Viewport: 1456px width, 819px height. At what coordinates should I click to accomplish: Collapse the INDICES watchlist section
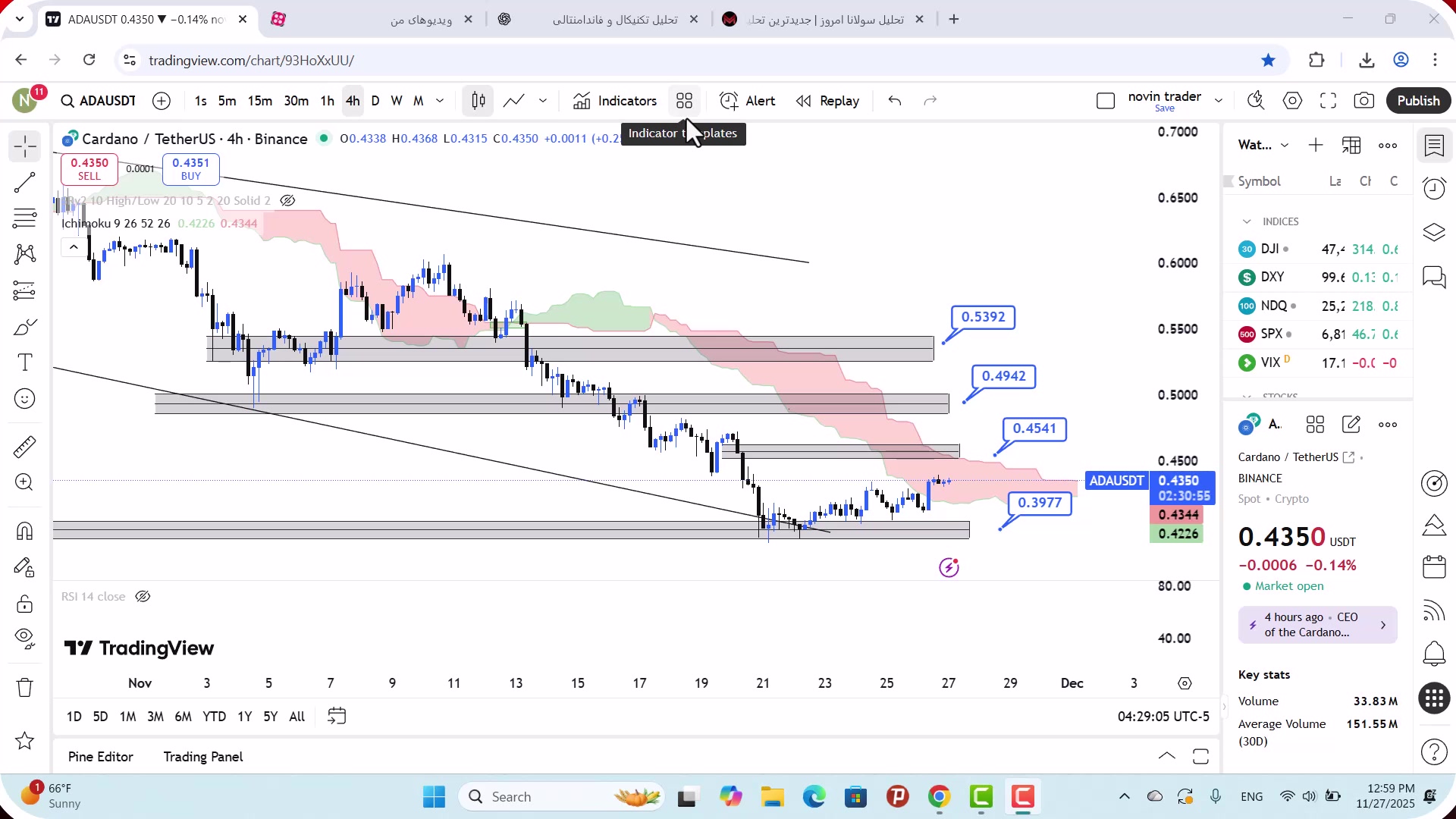1247,221
